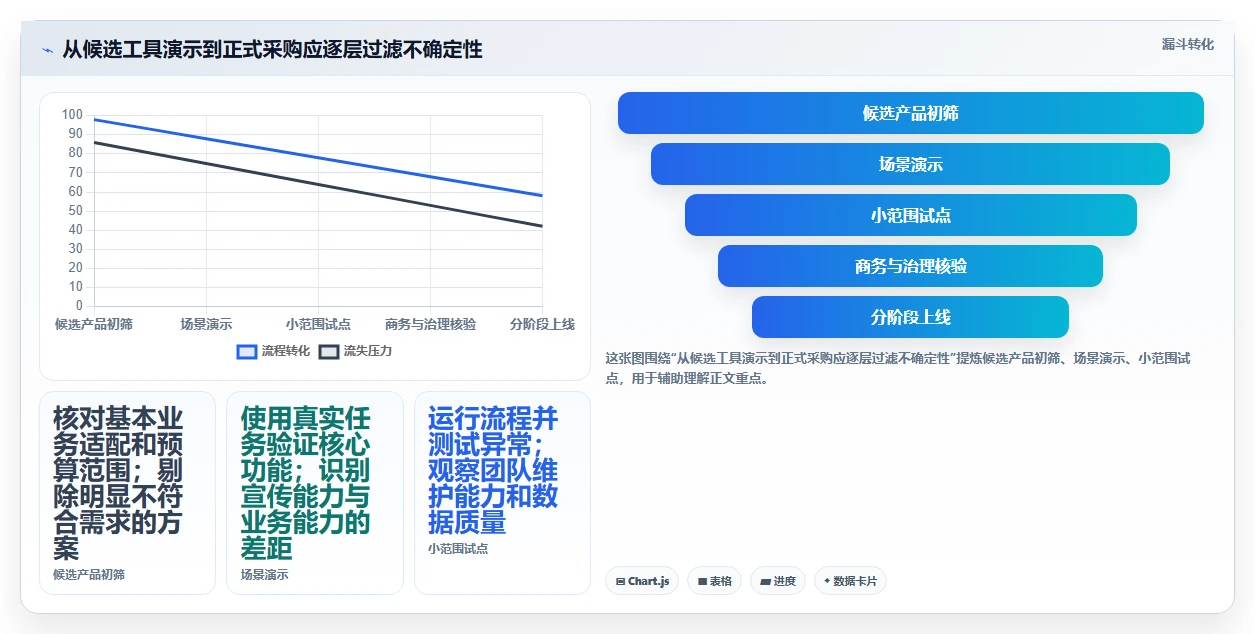Click the sparkle icon in 数据卡片 chip
This screenshot has width=1255, height=634.
click(828, 581)
